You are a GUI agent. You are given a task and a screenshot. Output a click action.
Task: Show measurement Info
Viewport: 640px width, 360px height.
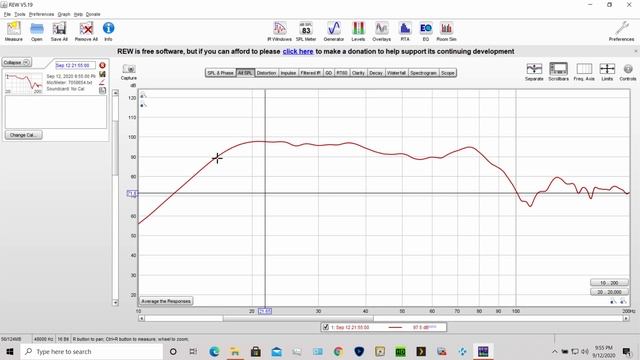point(108,31)
